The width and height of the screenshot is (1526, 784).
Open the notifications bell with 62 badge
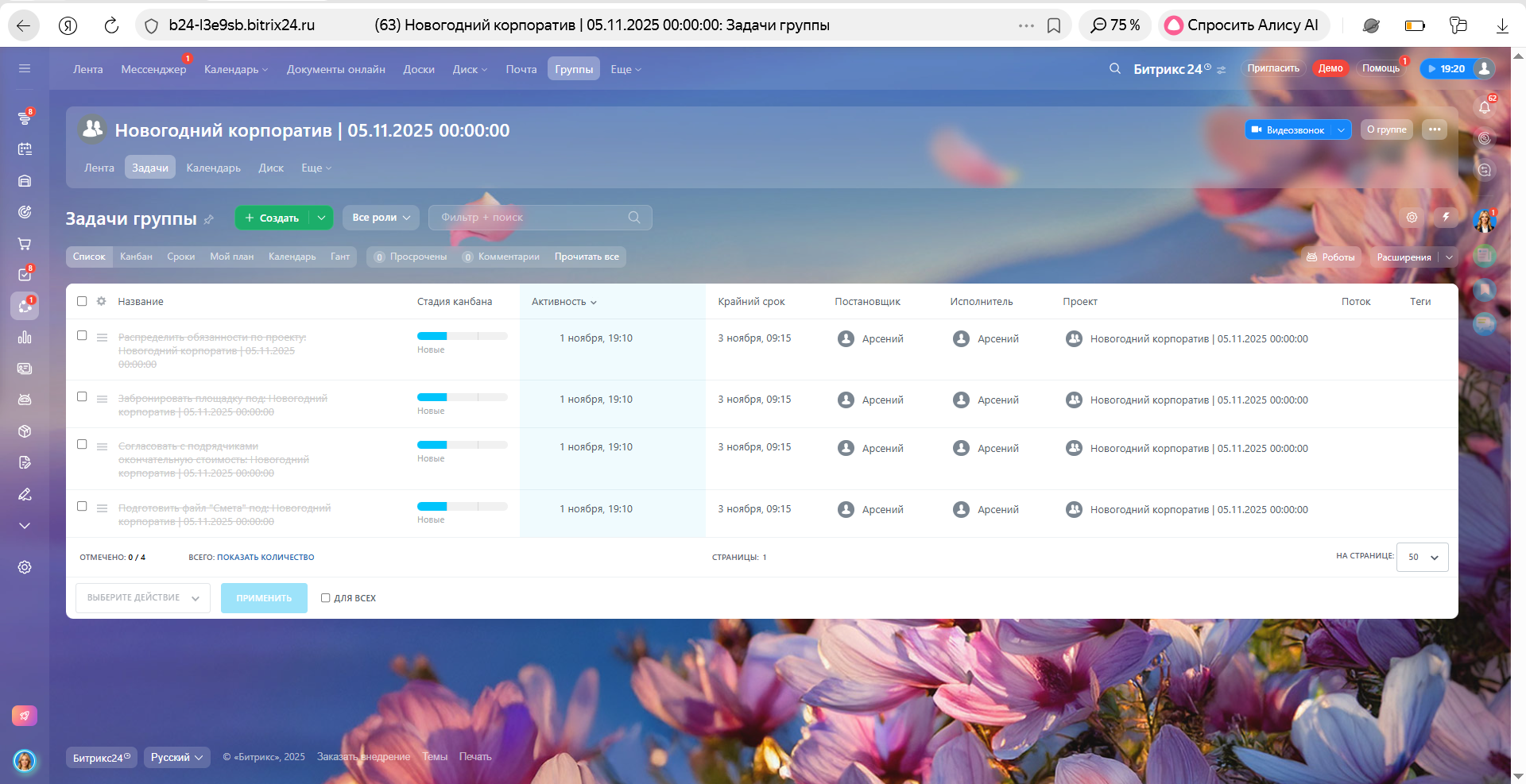pyautogui.click(x=1485, y=107)
